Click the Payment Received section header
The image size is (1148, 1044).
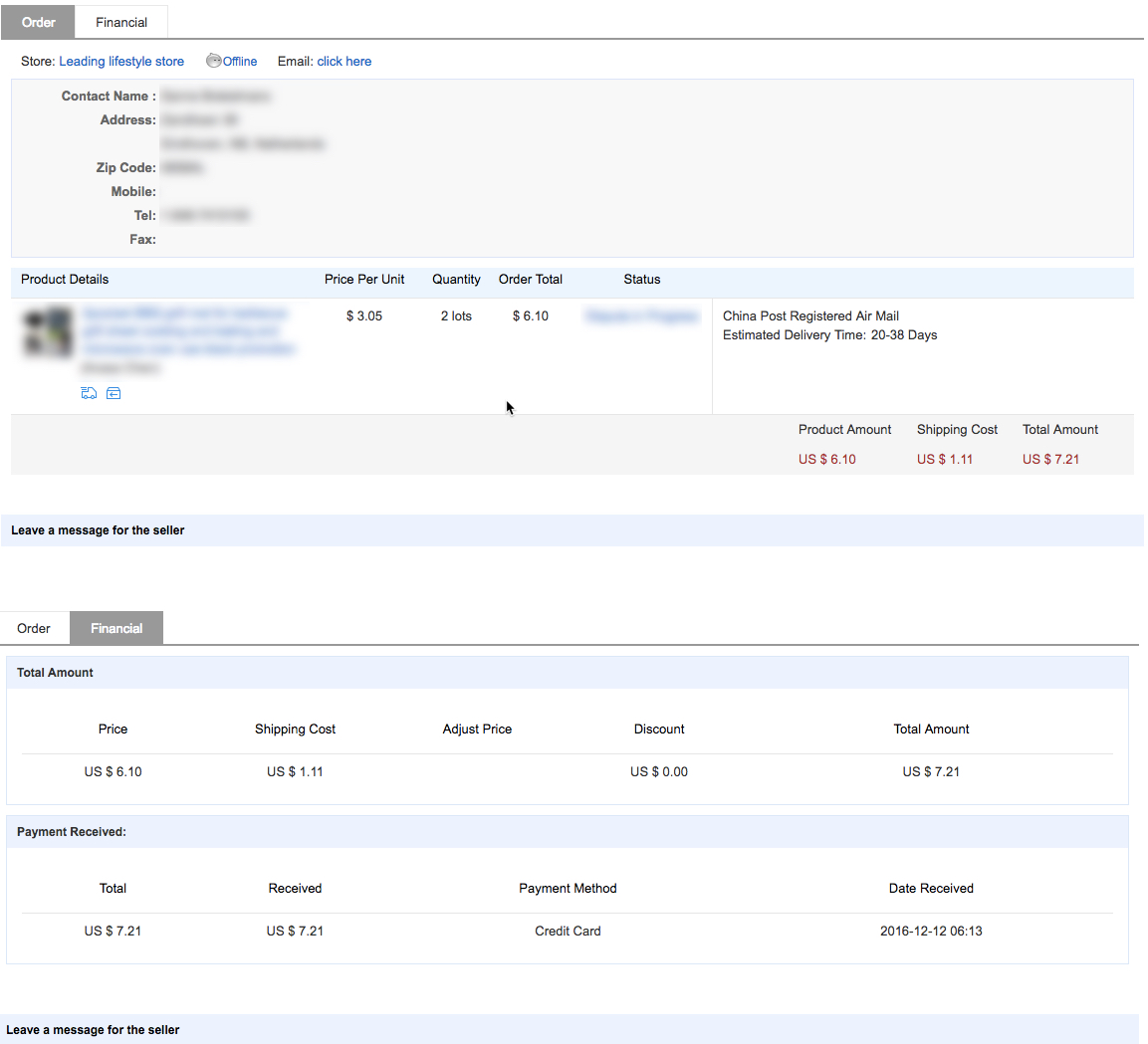(72, 831)
